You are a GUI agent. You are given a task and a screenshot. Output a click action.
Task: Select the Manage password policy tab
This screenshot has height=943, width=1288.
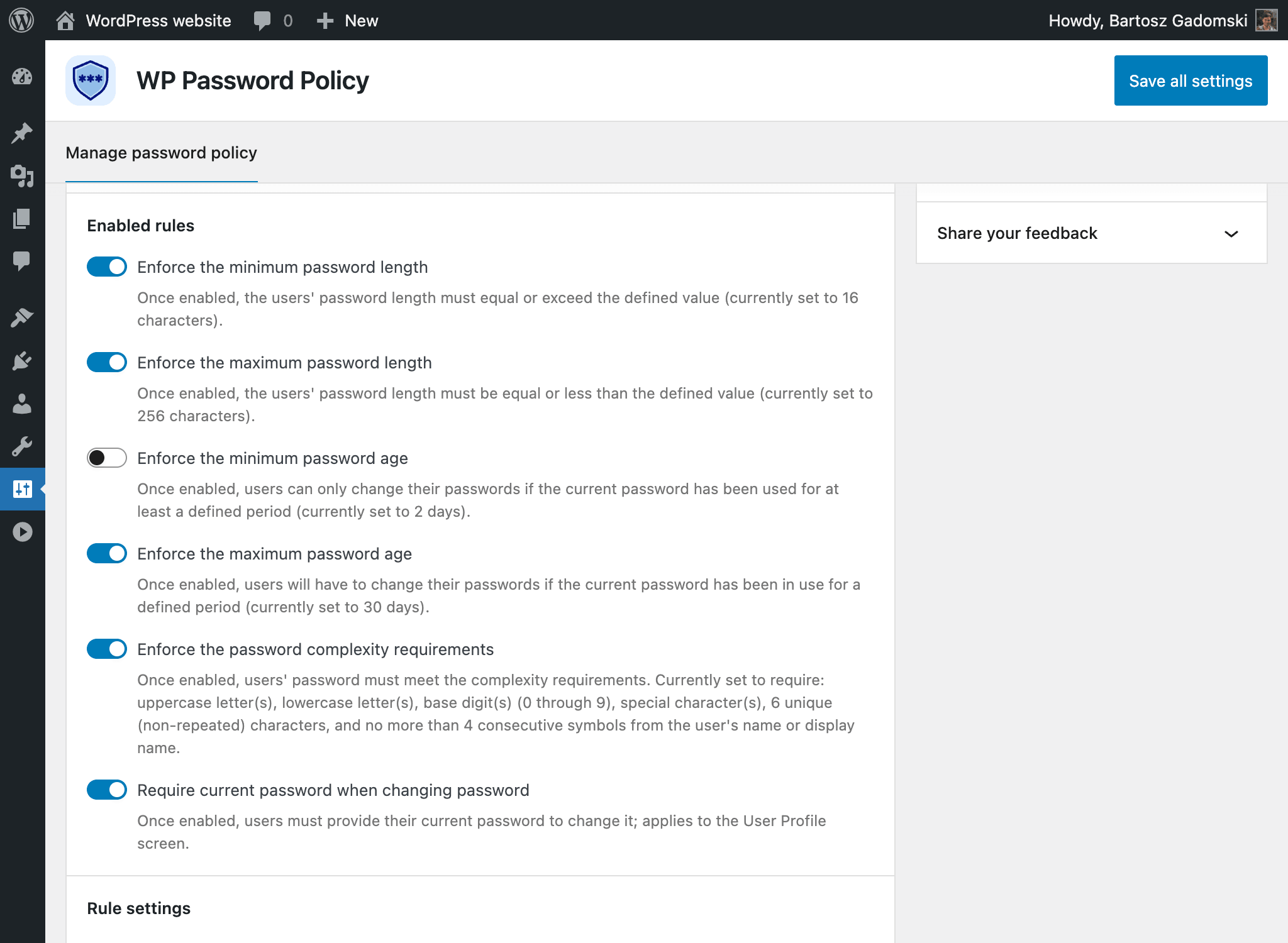click(x=161, y=153)
